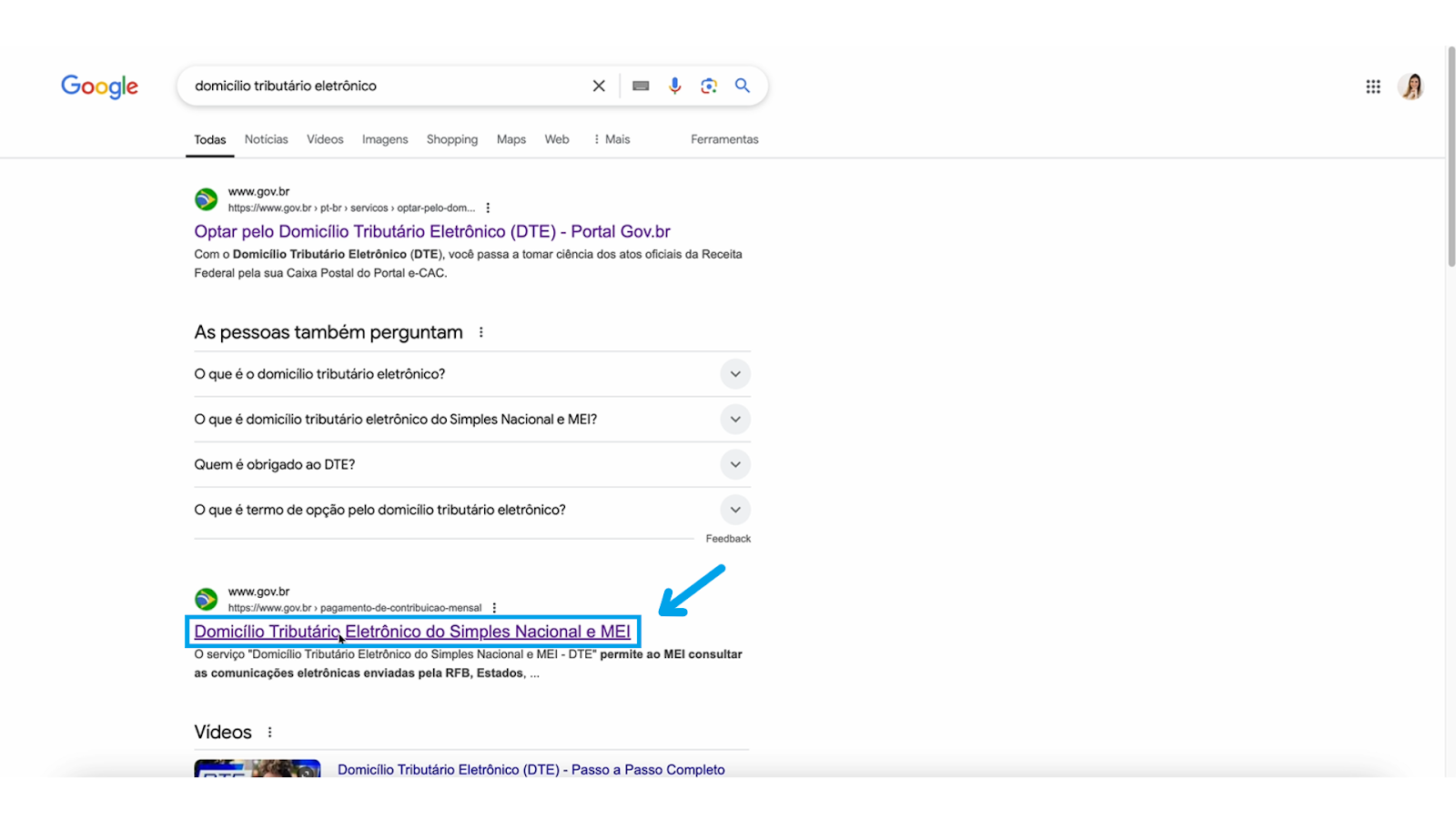1456x820 pixels.
Task: Click the Feedback link
Action: [x=728, y=539]
